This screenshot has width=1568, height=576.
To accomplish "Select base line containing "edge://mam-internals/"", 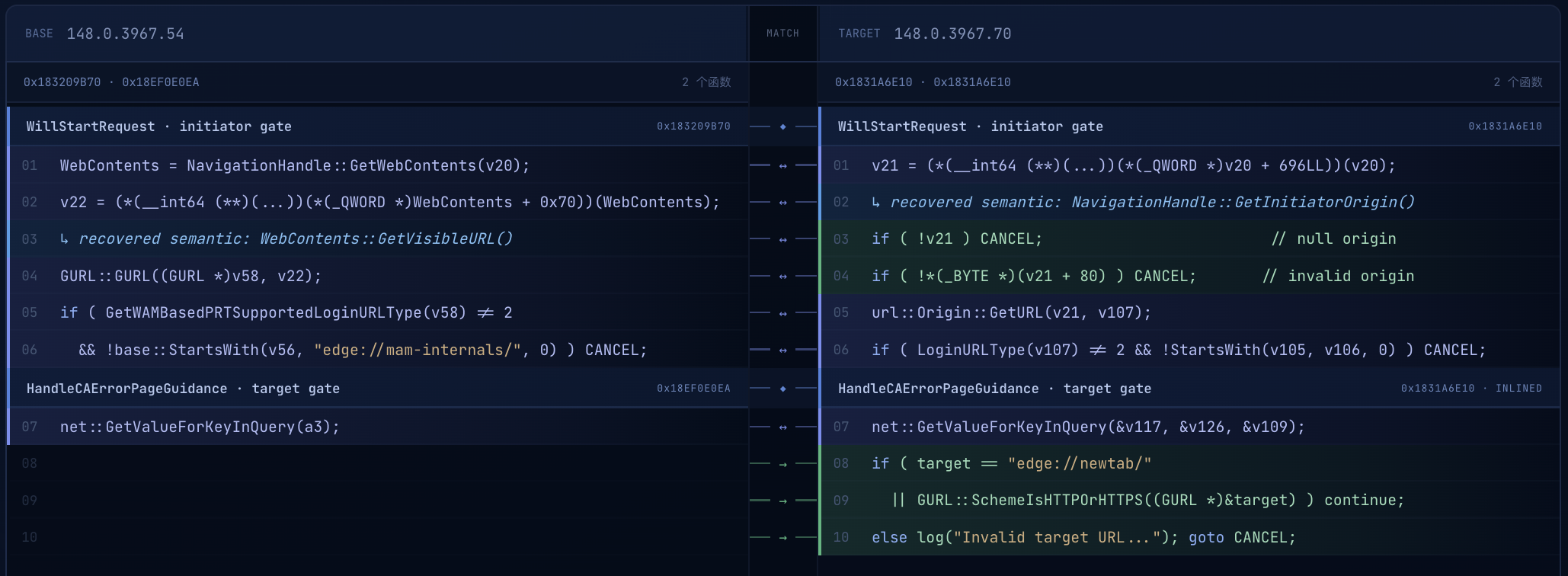I will (378, 350).
